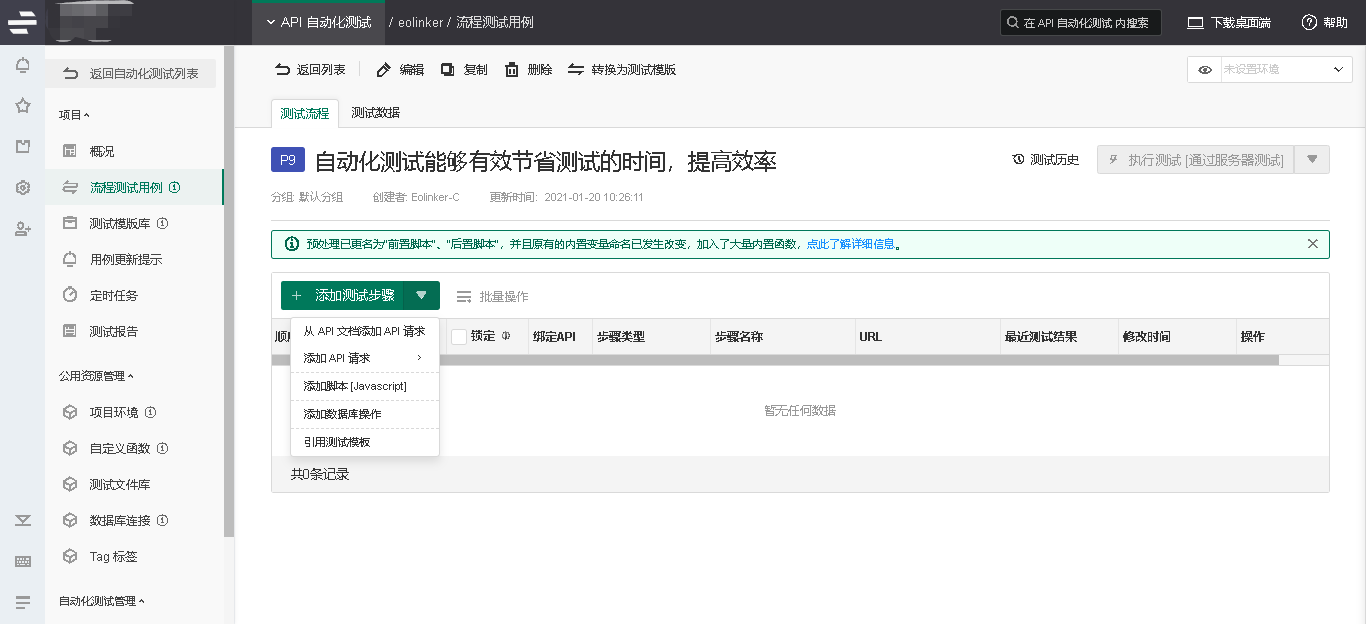Expand the 添加 API 请求 submenu
This screenshot has width=1366, height=624.
pyautogui.click(x=365, y=358)
